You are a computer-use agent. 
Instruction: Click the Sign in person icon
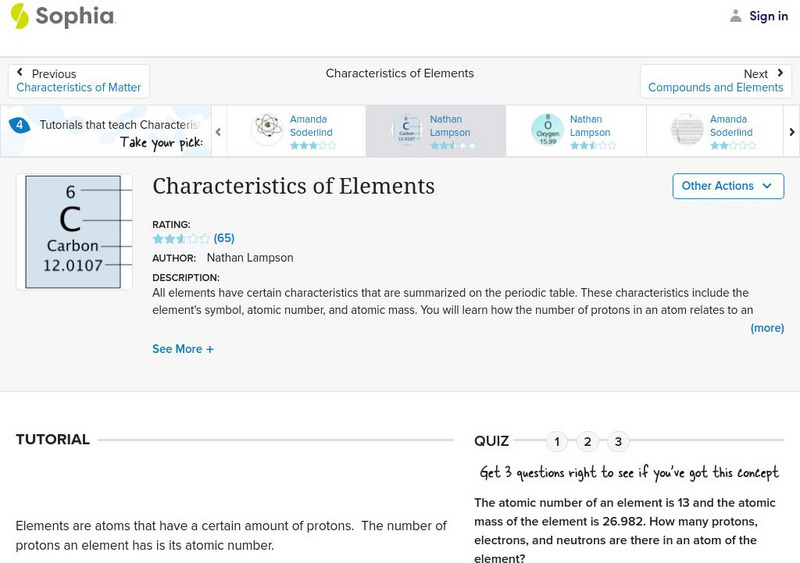click(736, 16)
